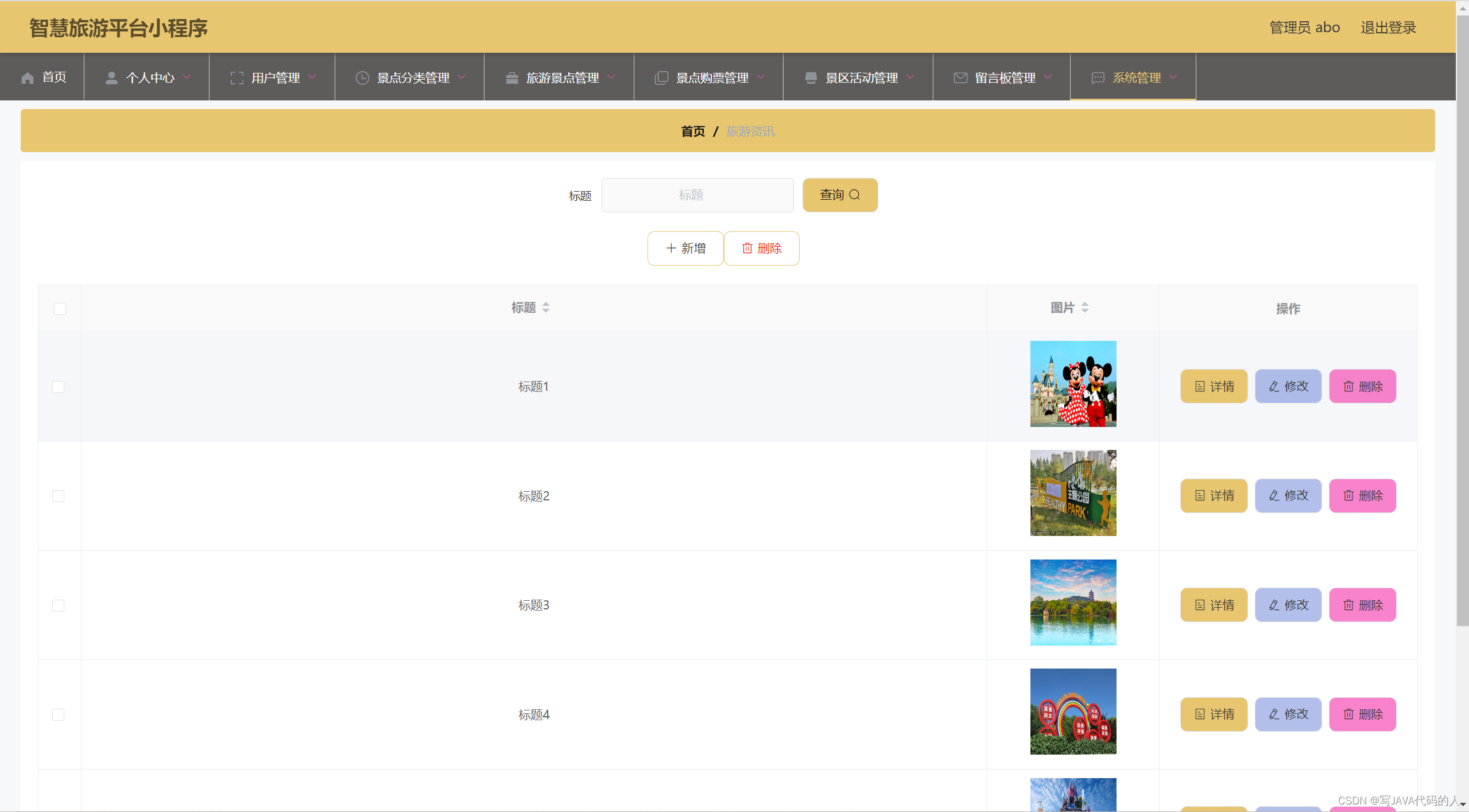Toggle the select-all checkbox in table header
Viewport: 1469px width, 812px height.
[60, 309]
